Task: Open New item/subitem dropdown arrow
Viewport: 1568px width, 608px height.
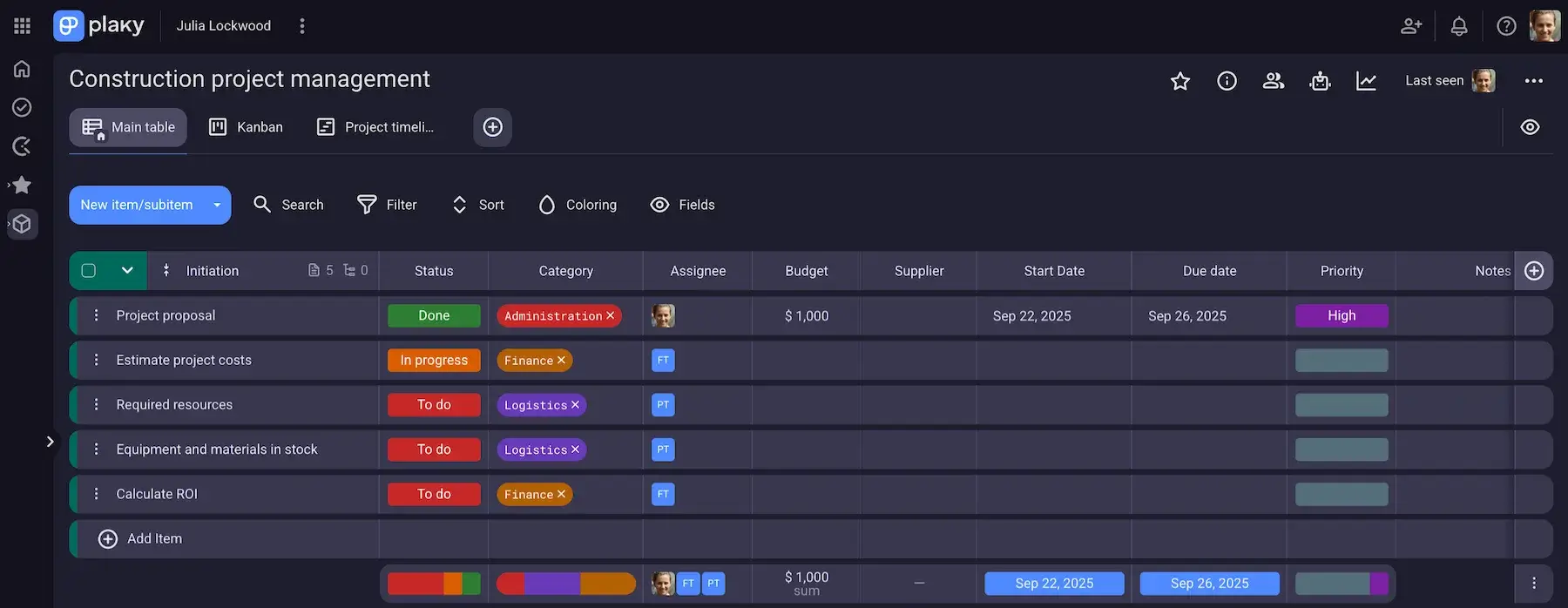Action: [x=217, y=206]
